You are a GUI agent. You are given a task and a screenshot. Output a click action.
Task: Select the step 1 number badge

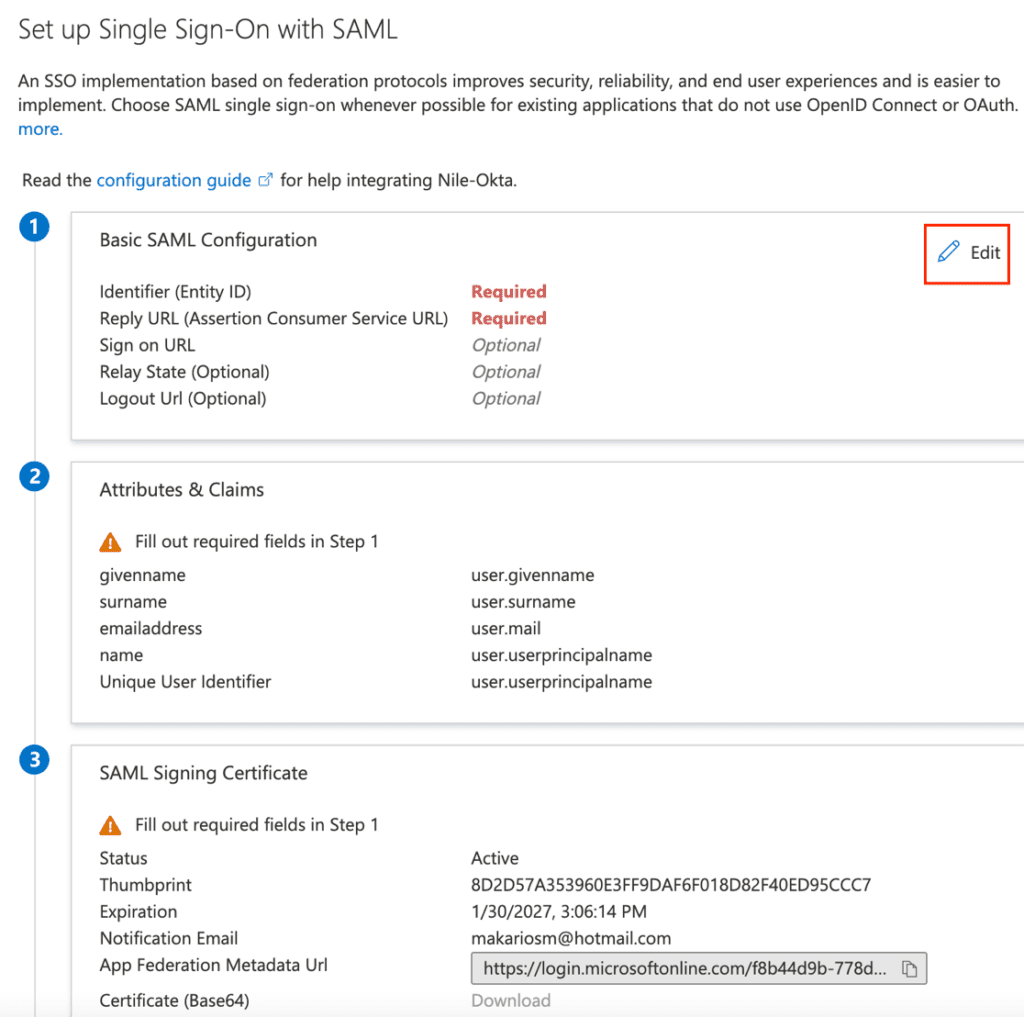coord(34,227)
